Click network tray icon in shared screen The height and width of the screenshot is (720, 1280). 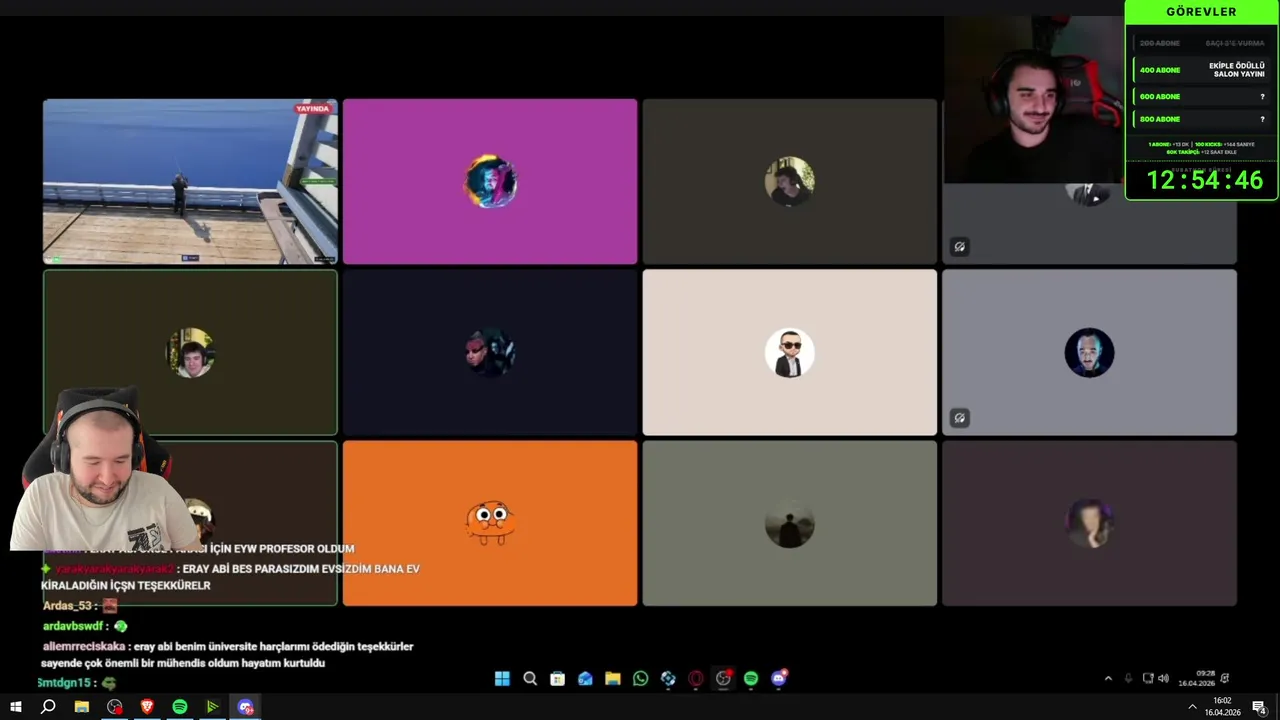pyautogui.click(x=1148, y=678)
